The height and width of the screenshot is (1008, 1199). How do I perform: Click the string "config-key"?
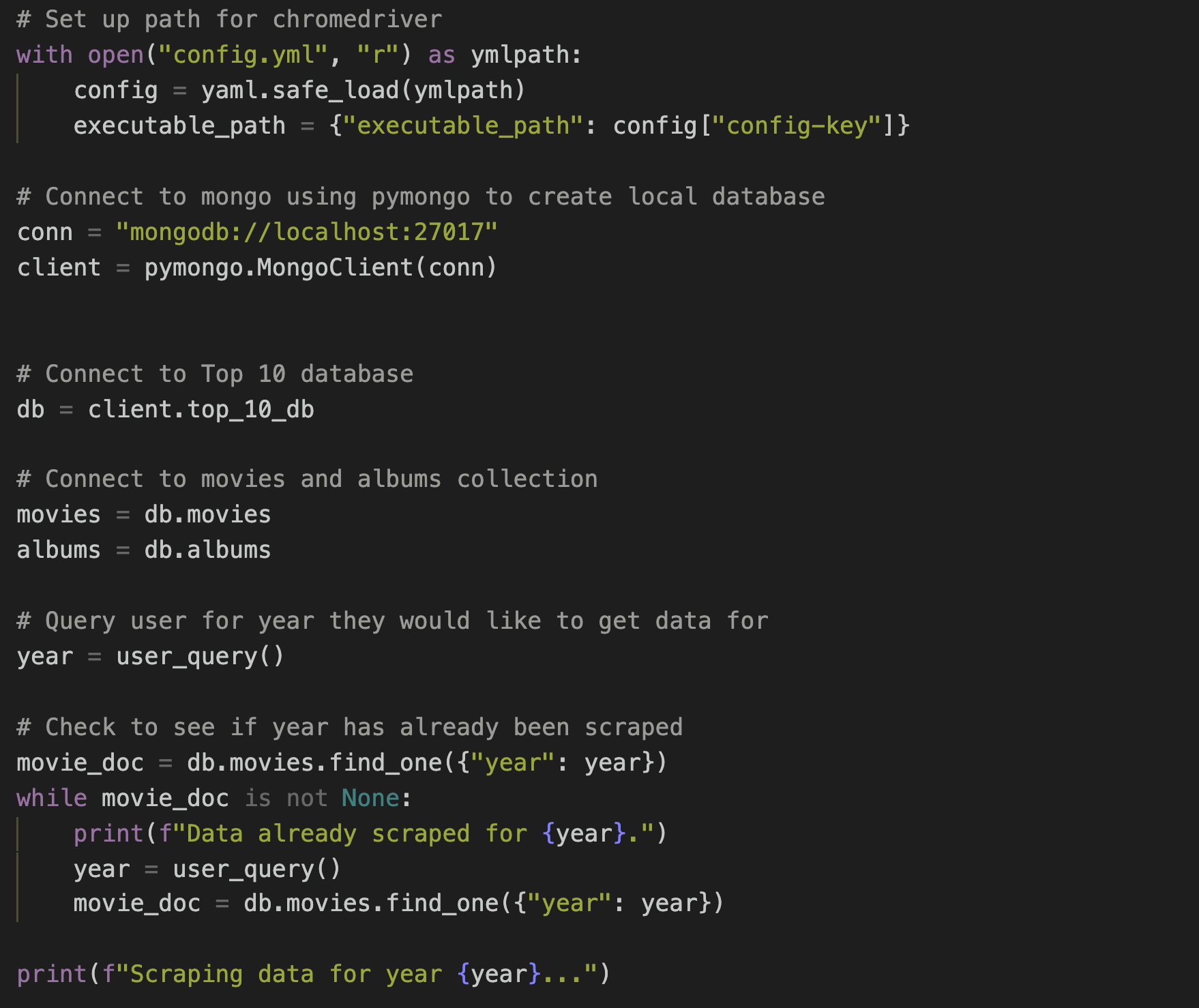[x=797, y=125]
